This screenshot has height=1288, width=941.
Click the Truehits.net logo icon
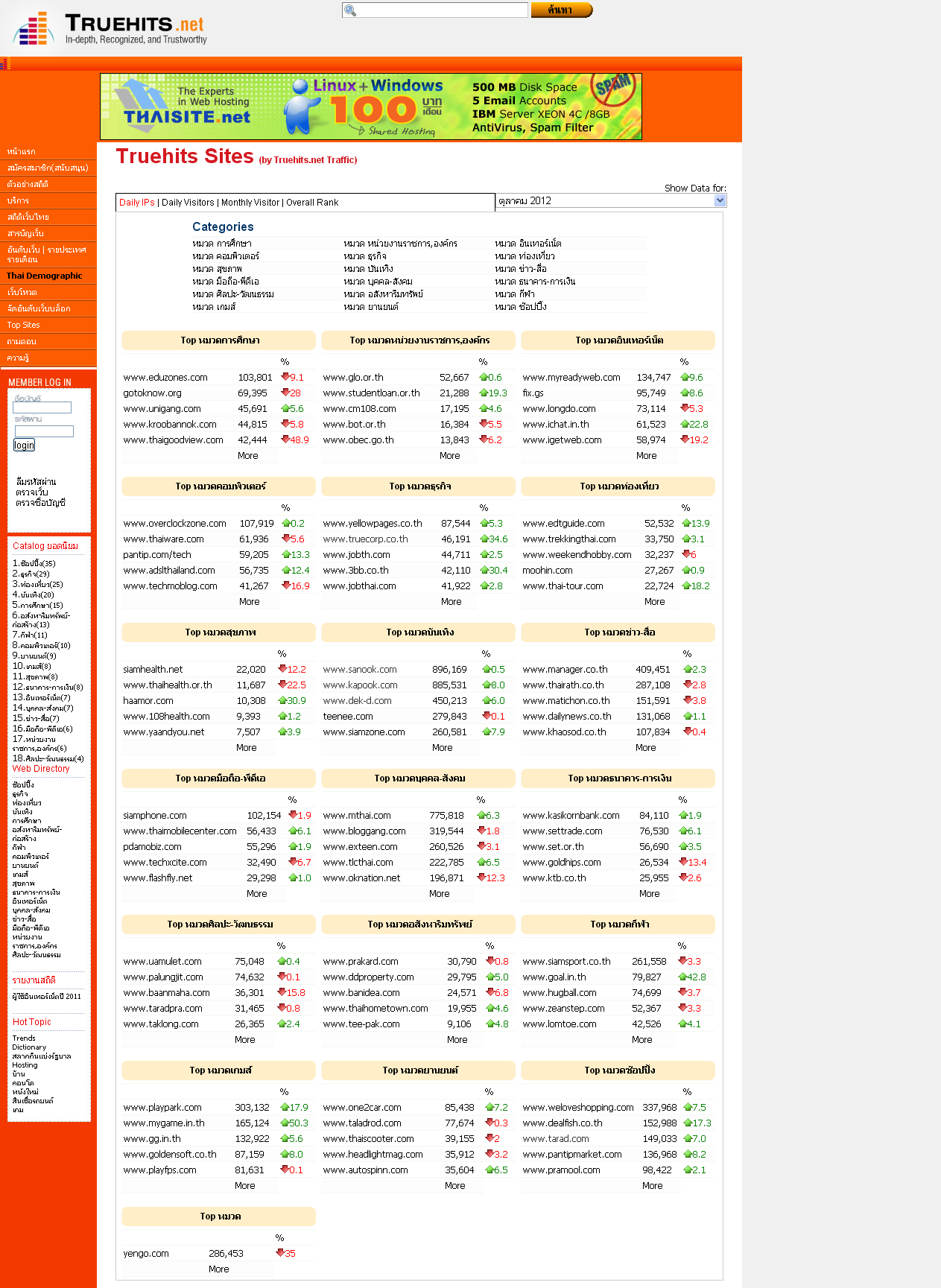[34, 28]
